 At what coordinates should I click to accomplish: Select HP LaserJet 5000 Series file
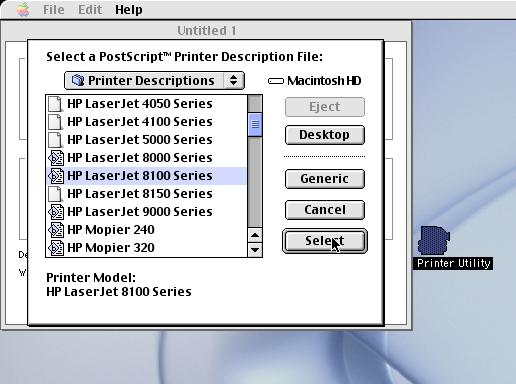click(147, 140)
